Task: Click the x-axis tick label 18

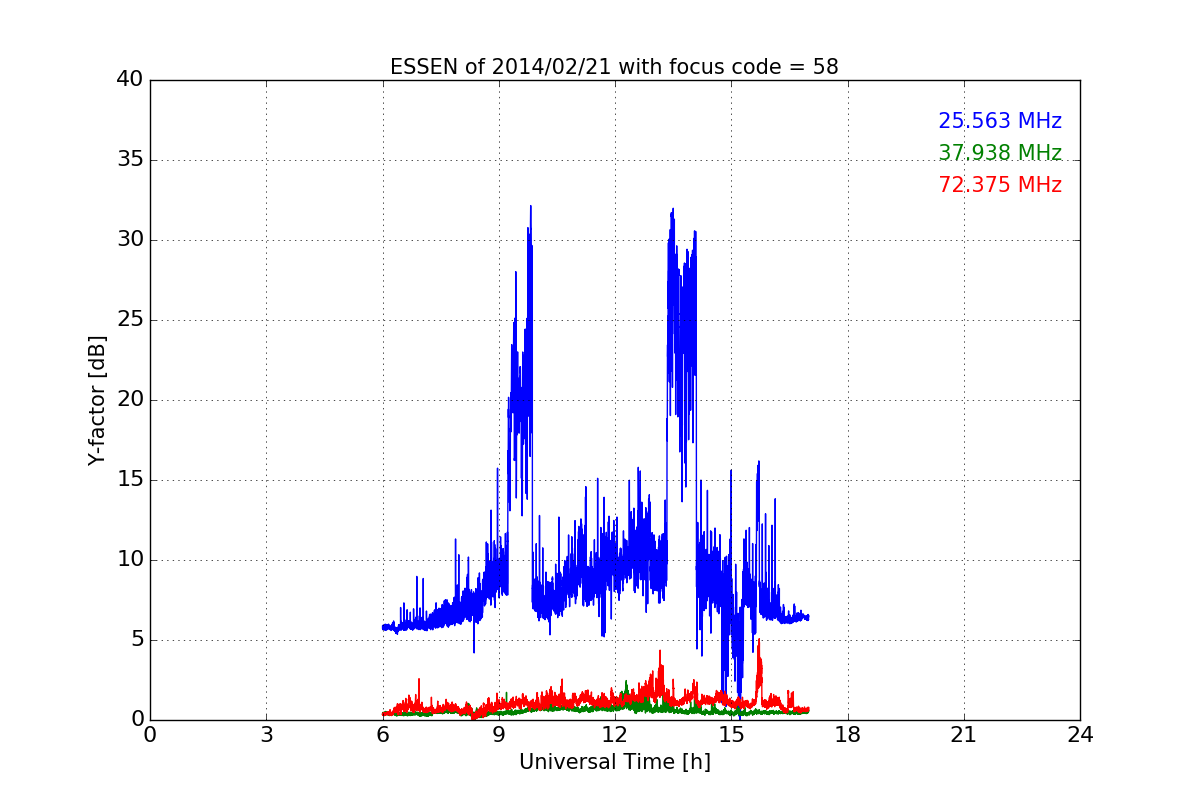Action: click(848, 735)
